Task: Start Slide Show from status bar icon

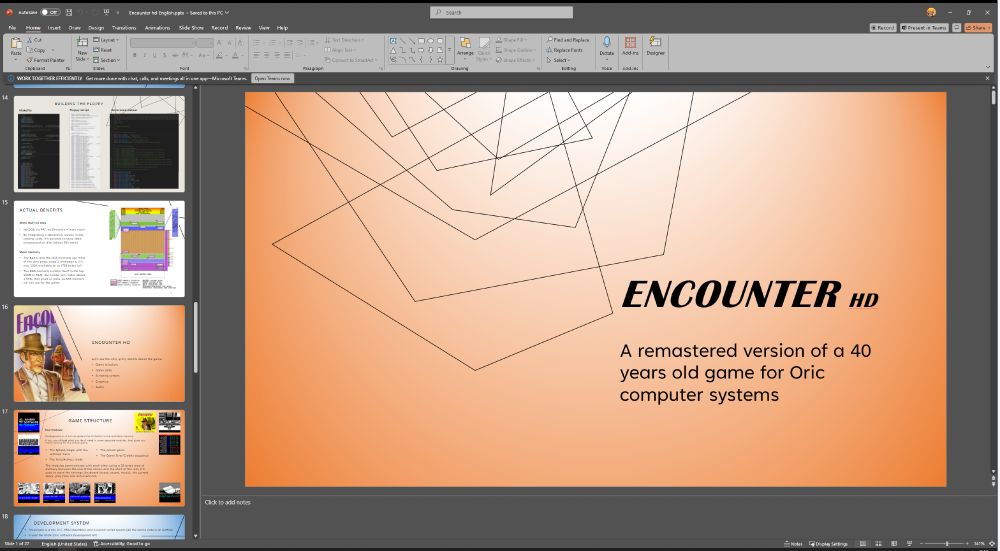Action: tap(909, 544)
